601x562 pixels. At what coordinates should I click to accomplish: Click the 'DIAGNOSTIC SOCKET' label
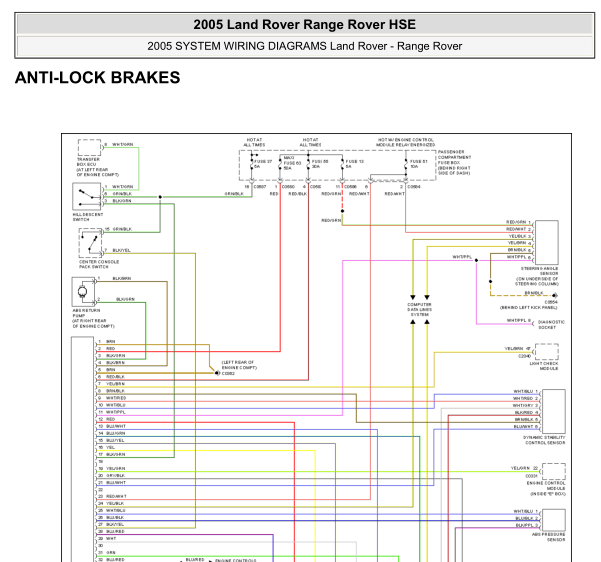[x=551, y=325]
